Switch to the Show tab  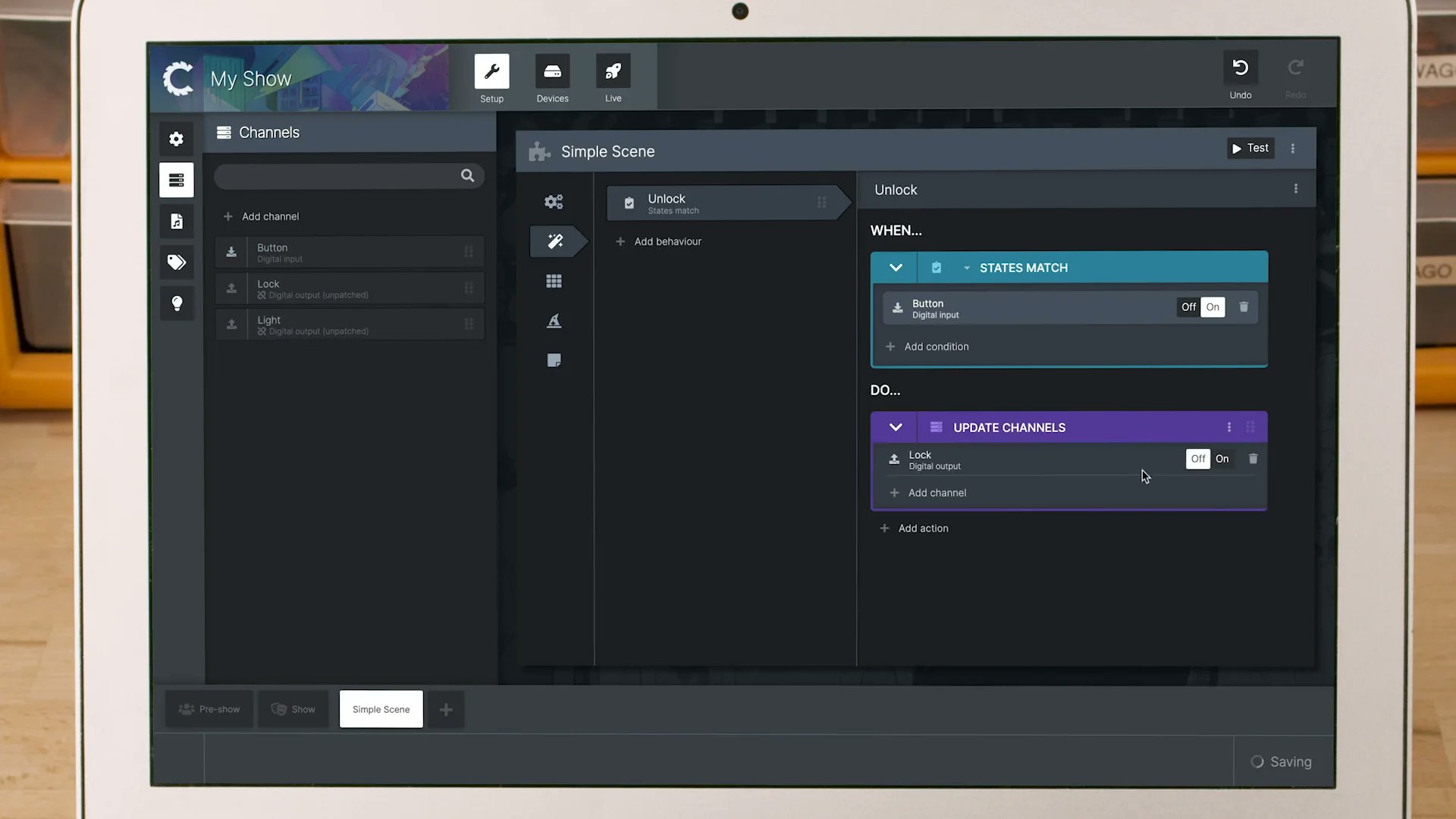point(293,709)
